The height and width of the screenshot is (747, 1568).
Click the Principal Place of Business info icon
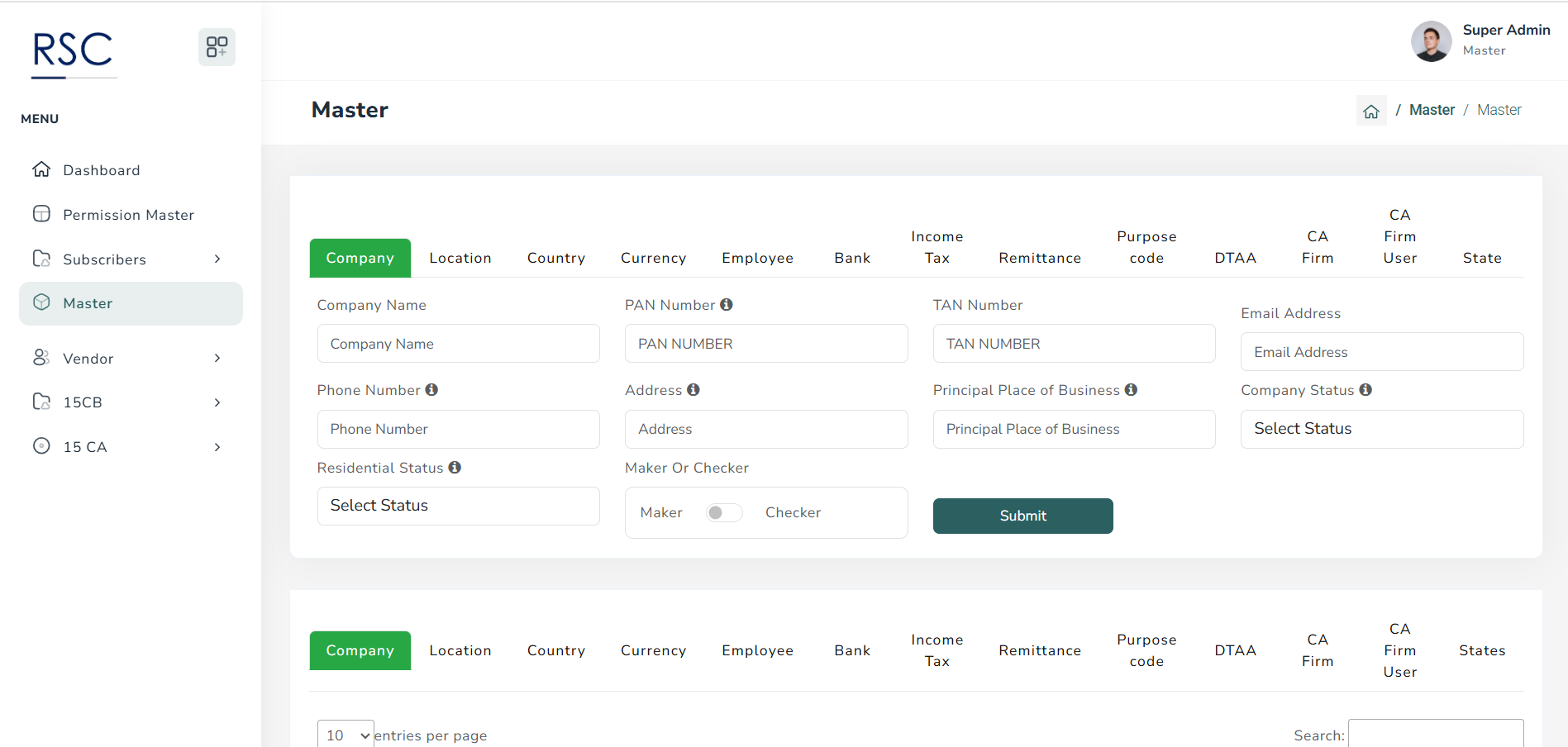click(x=1131, y=390)
